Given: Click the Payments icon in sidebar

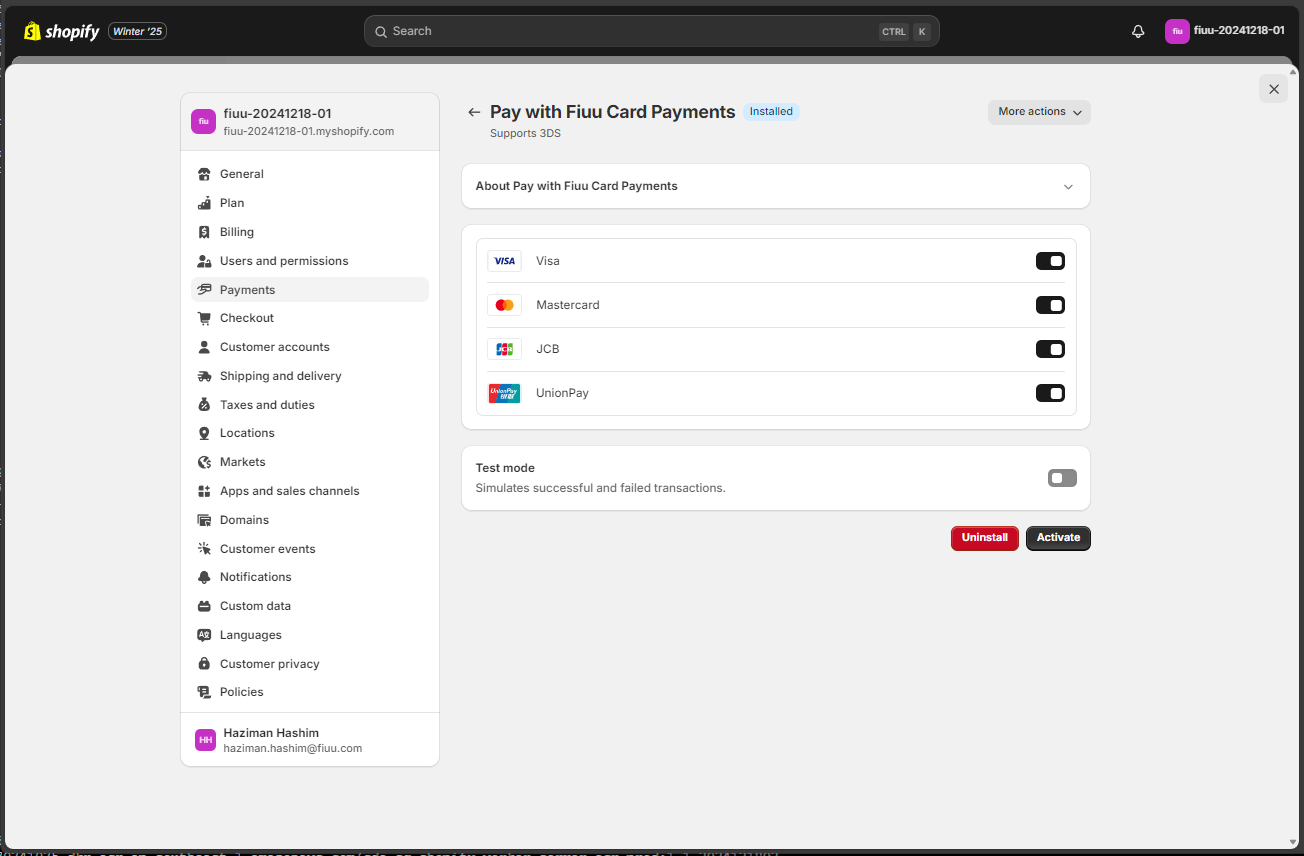Looking at the screenshot, I should [205, 290].
